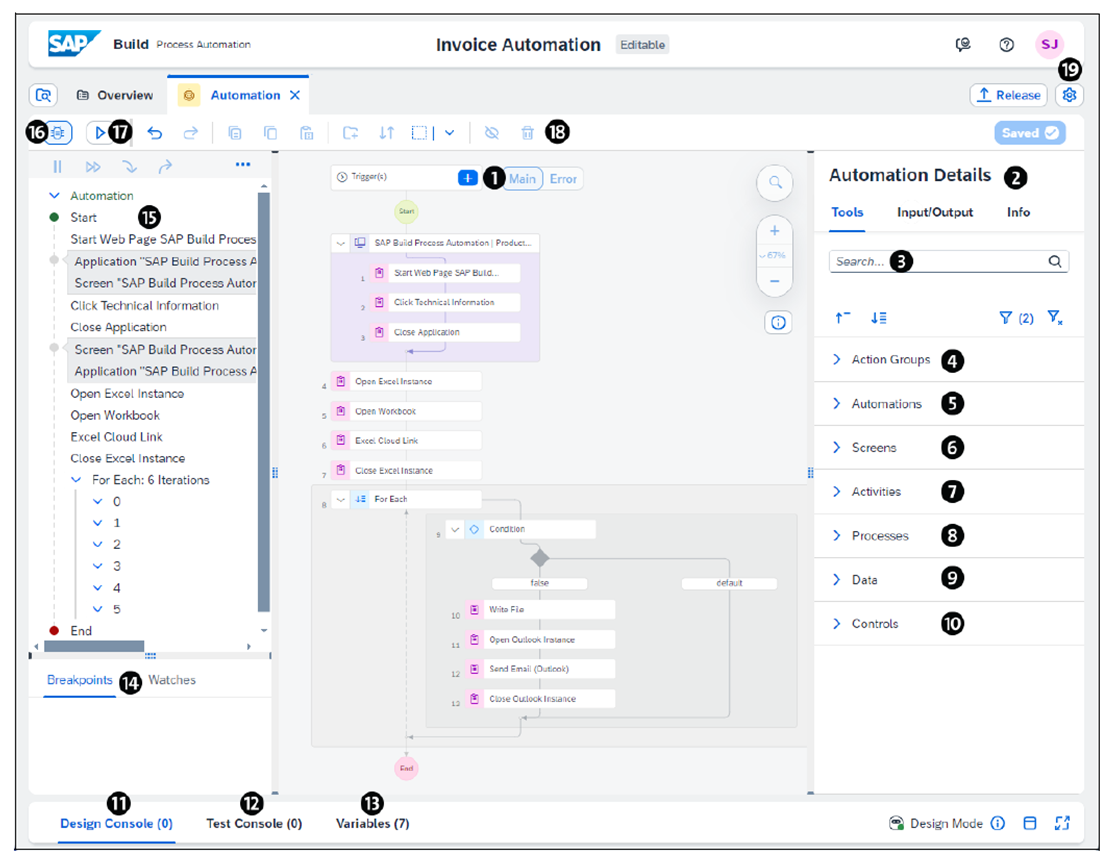Click the project explorer icon left of Overview
Image resolution: width=1113 pixels, height=860 pixels.
43,95
